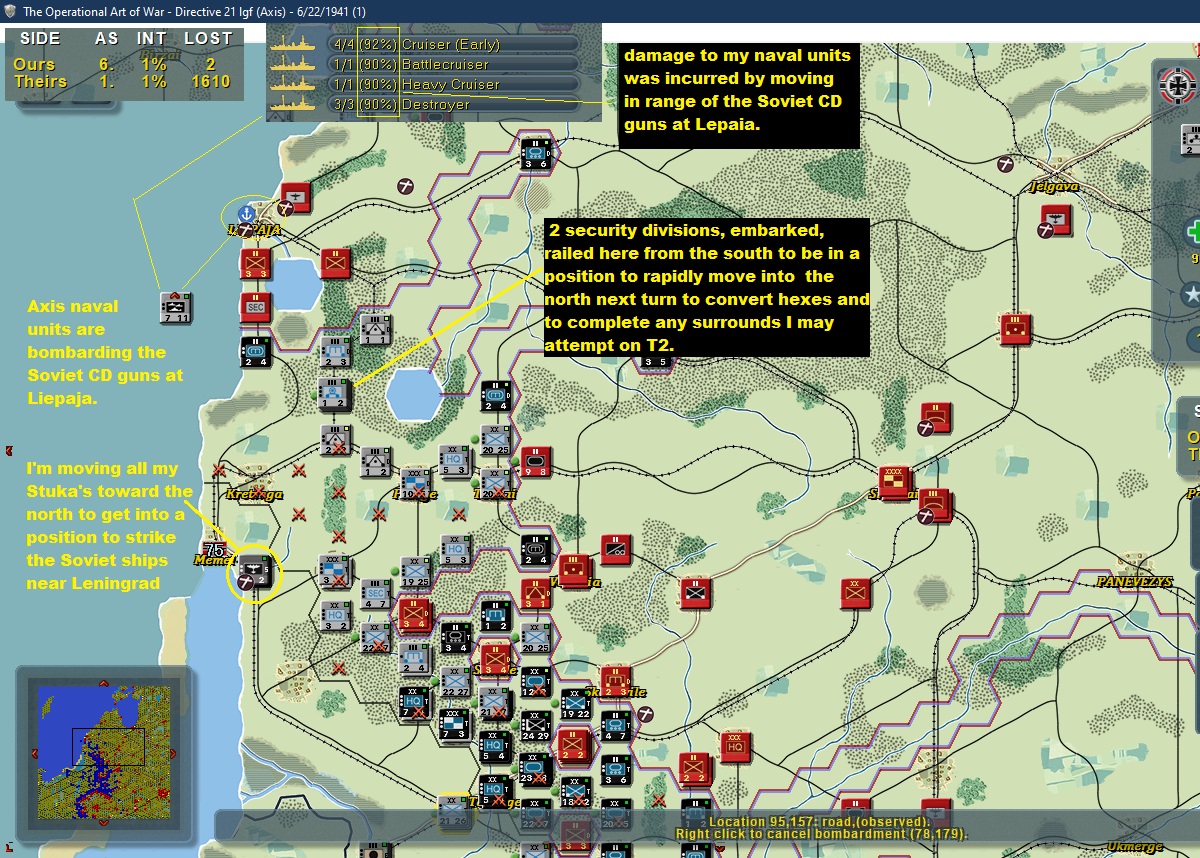Select the HQ 5-4 unit
Viewport: 1200px width, 858px height.
tap(495, 748)
